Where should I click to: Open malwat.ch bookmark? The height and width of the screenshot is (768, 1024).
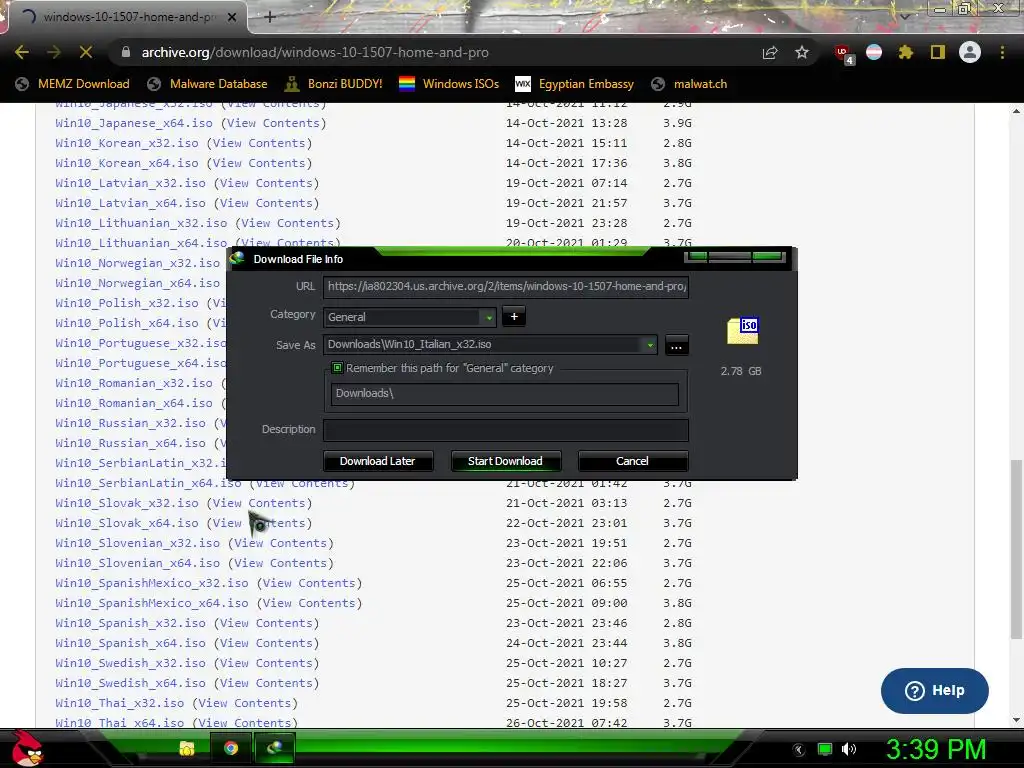689,84
